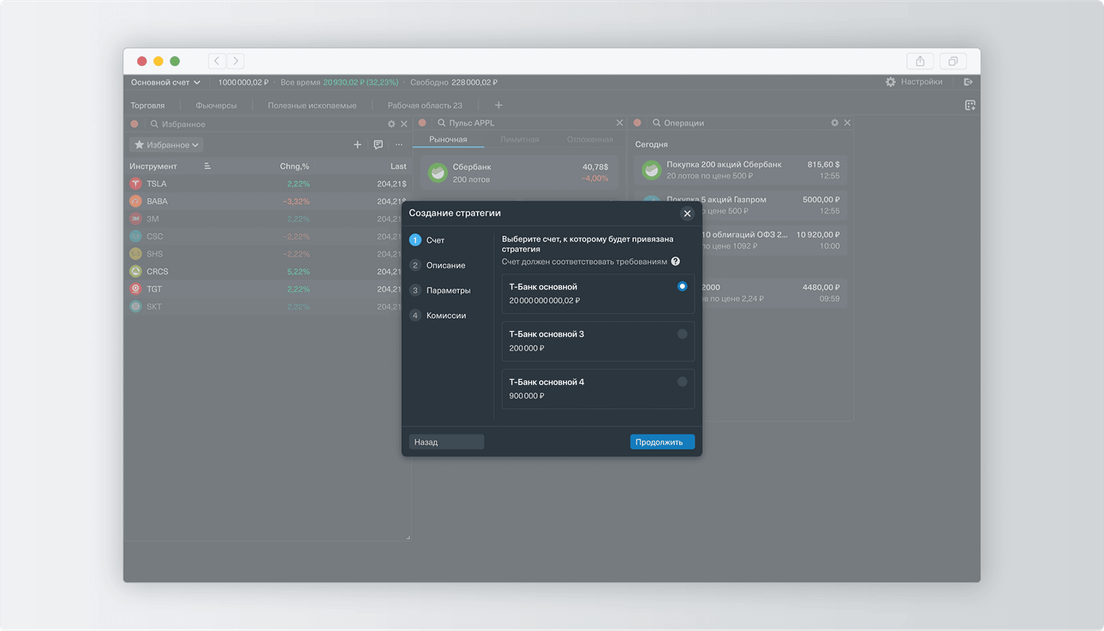Click the help question mark icon
Viewport: 1104px width, 631px height.
point(676,261)
